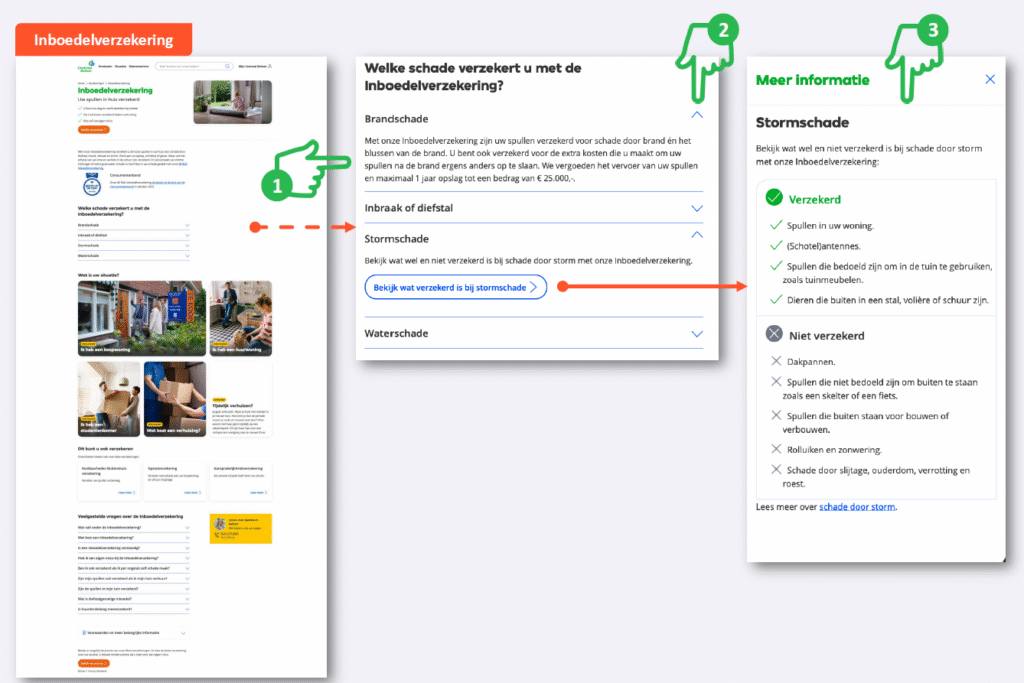Click the Consumentenbond badge icon

click(x=92, y=184)
